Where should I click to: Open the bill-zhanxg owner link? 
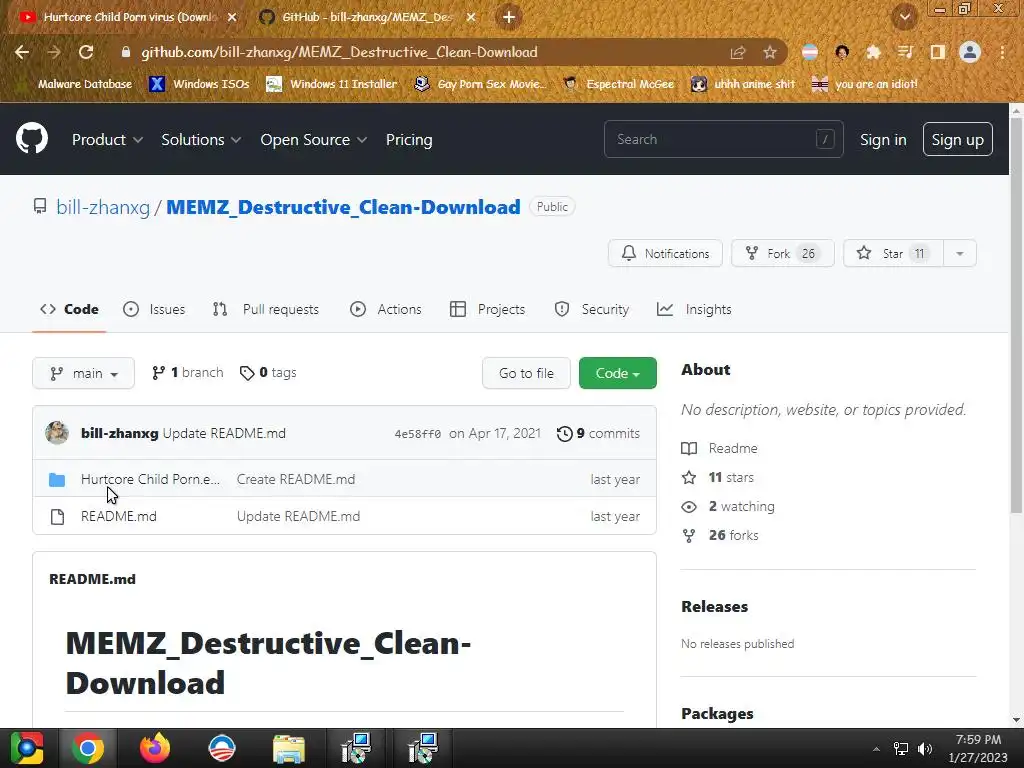[103, 208]
